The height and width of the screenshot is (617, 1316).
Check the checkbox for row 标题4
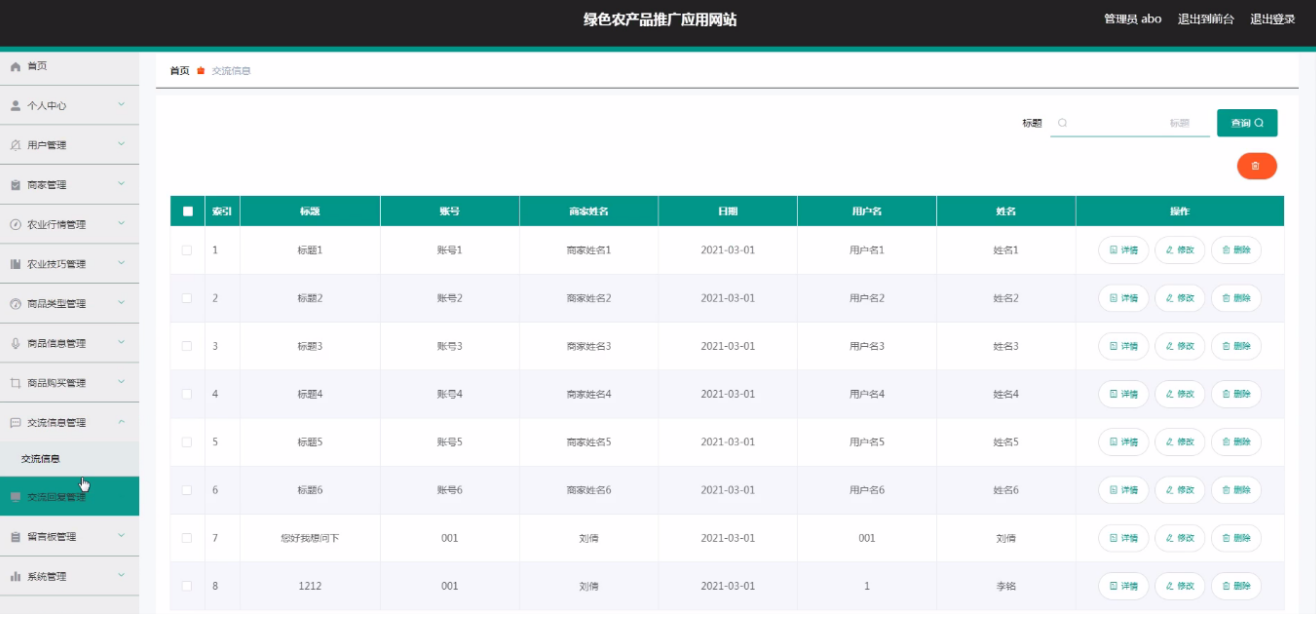187,394
